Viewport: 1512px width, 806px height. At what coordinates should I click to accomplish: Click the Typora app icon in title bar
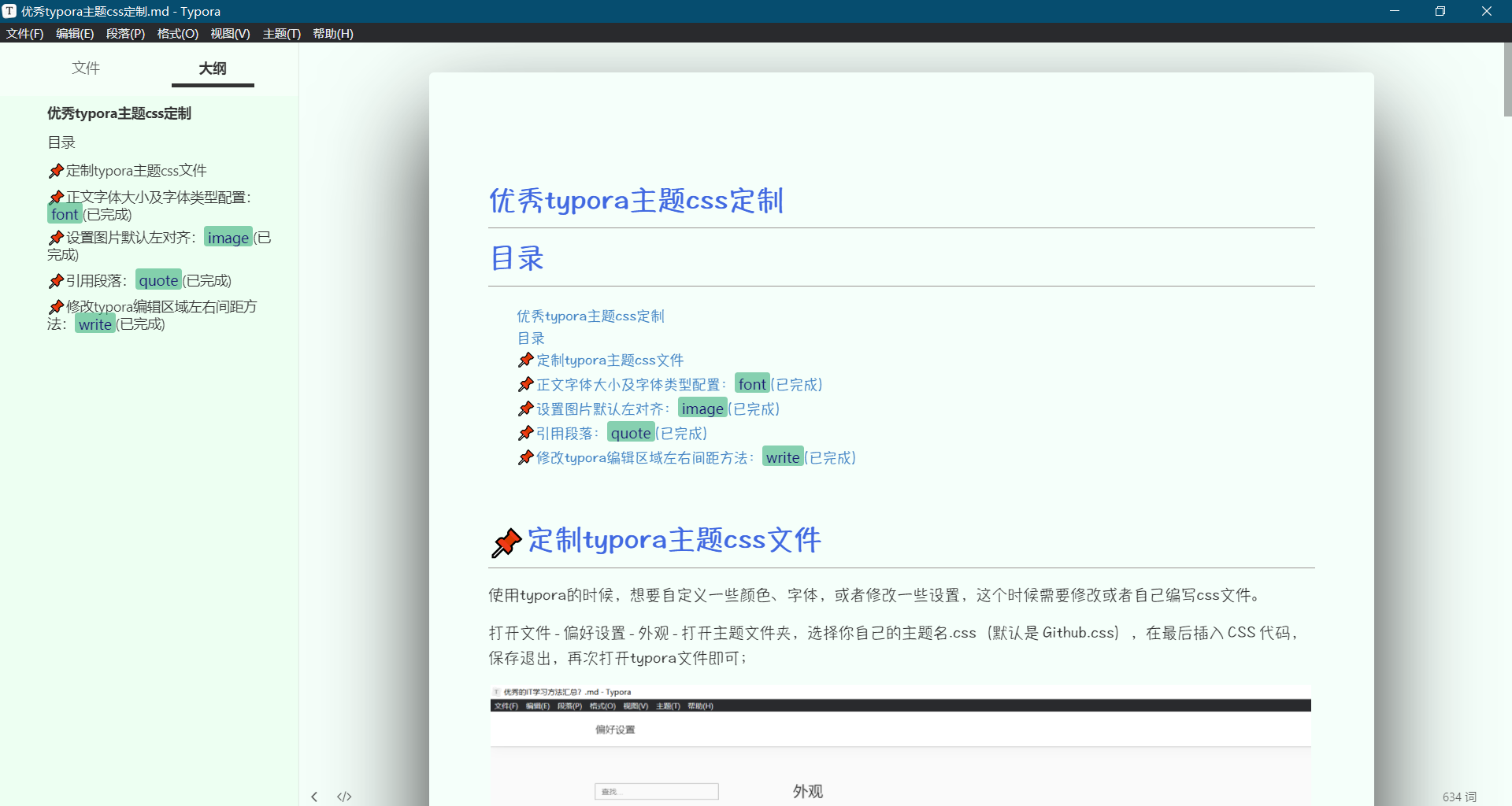tap(9, 11)
